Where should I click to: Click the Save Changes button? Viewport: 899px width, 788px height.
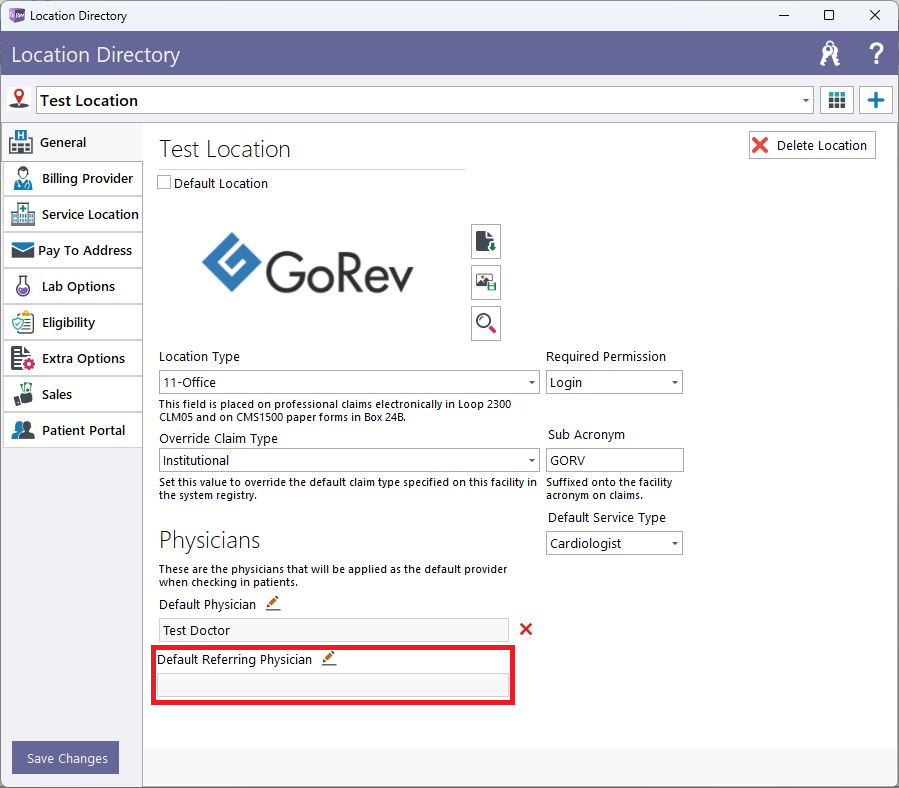pyautogui.click(x=65, y=758)
